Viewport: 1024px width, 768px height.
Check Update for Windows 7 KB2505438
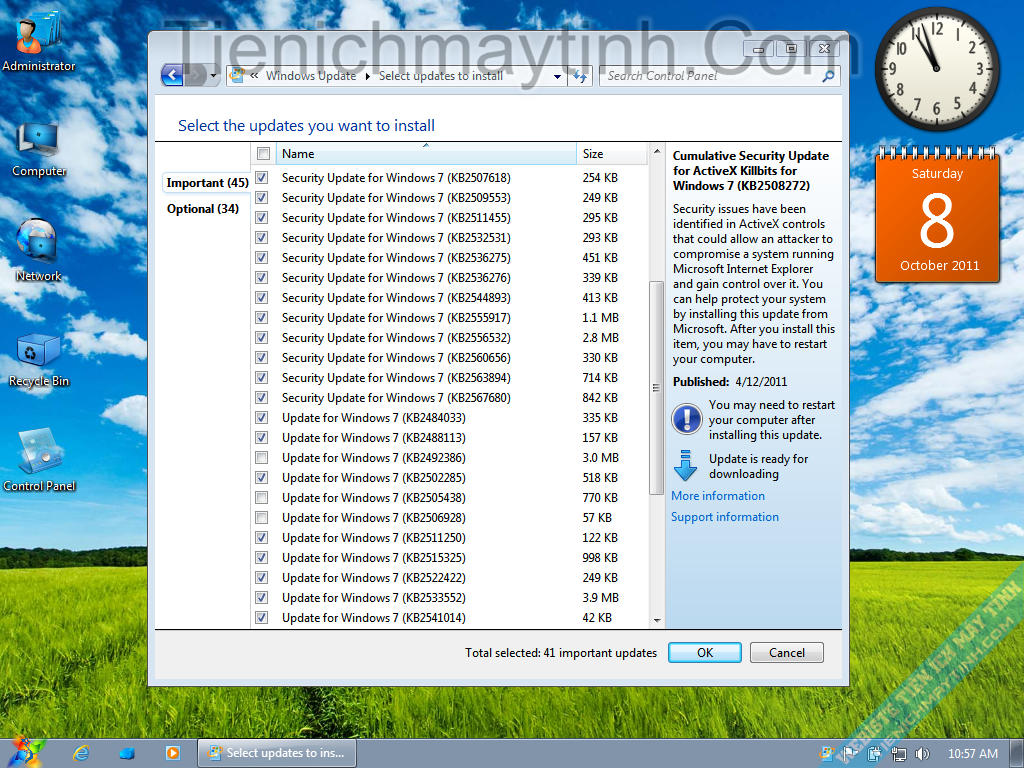(x=262, y=498)
